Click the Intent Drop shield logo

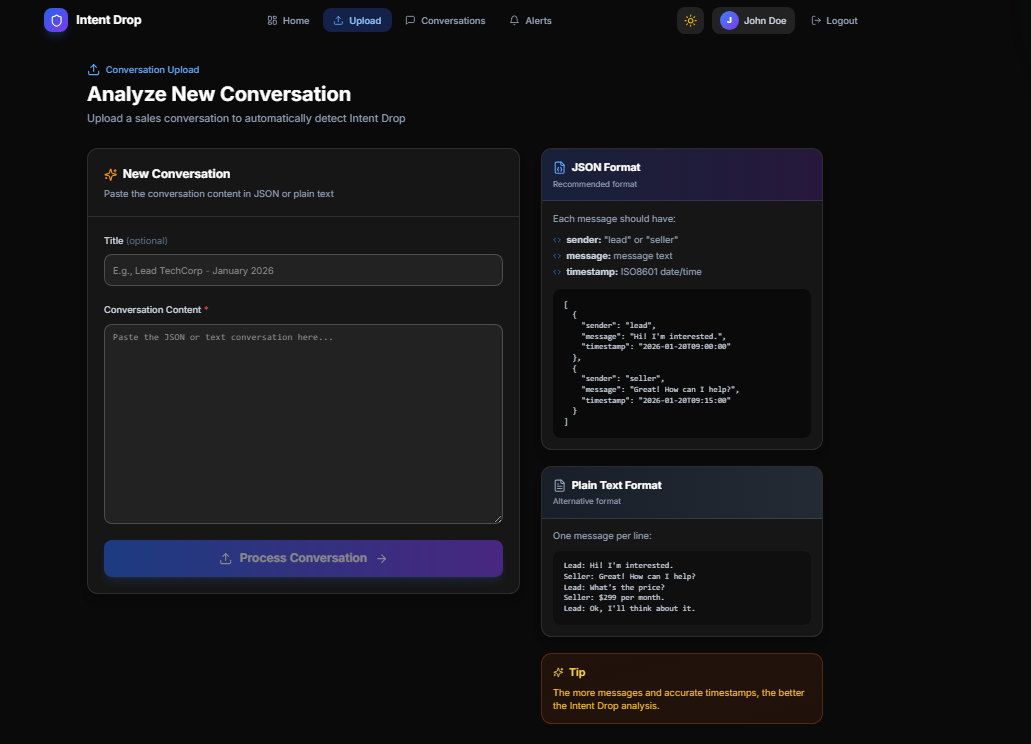tap(55, 20)
